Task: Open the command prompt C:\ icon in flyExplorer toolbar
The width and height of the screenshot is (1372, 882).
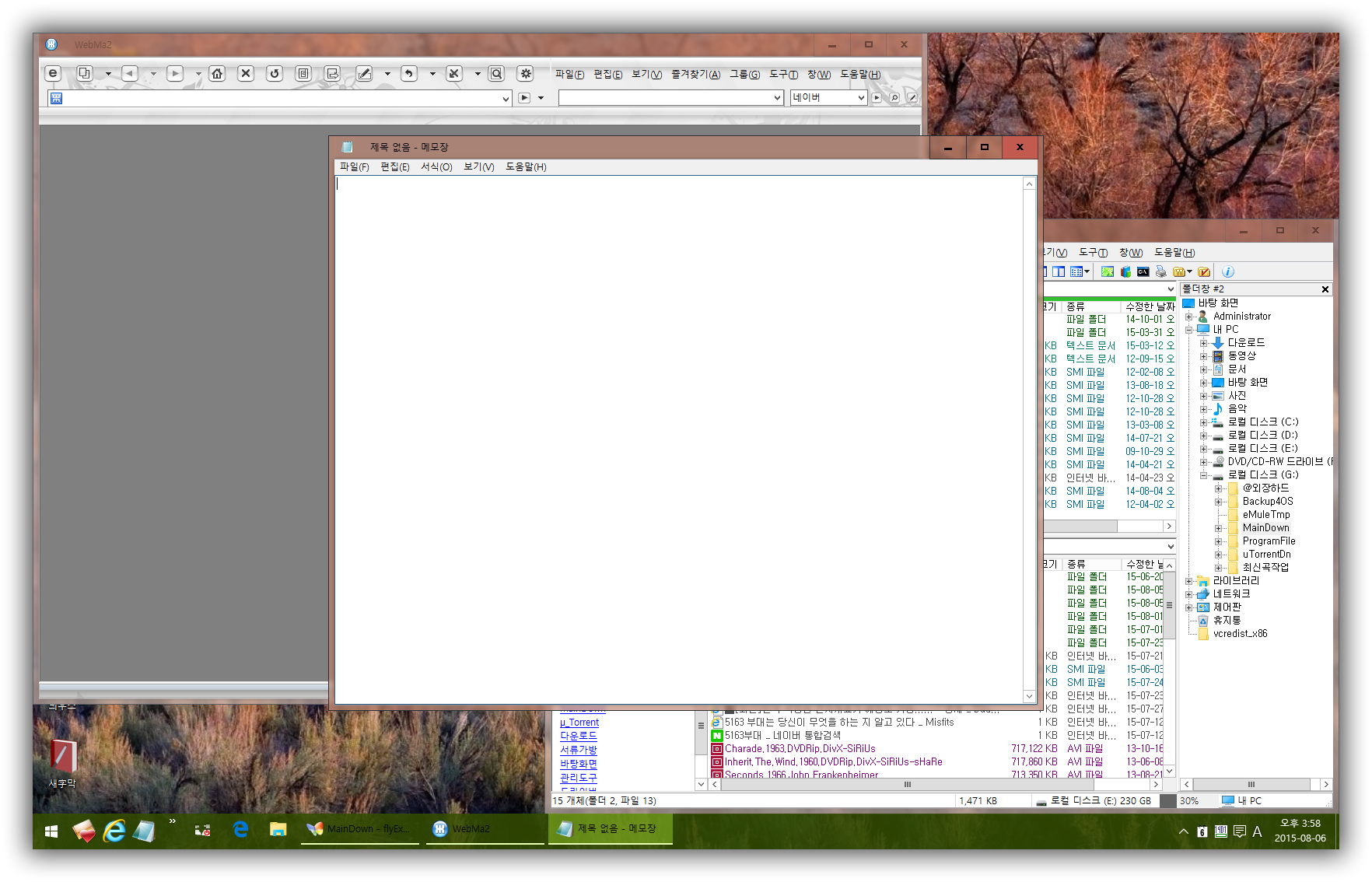Action: pos(1143,272)
